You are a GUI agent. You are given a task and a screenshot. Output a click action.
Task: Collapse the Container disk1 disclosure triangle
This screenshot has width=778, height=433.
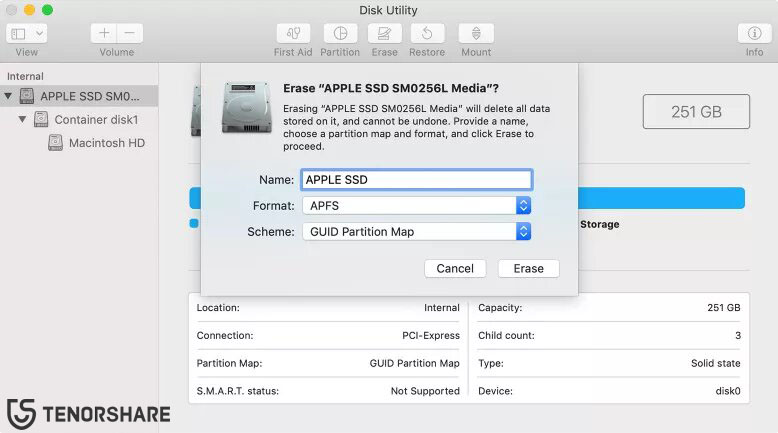(22, 119)
